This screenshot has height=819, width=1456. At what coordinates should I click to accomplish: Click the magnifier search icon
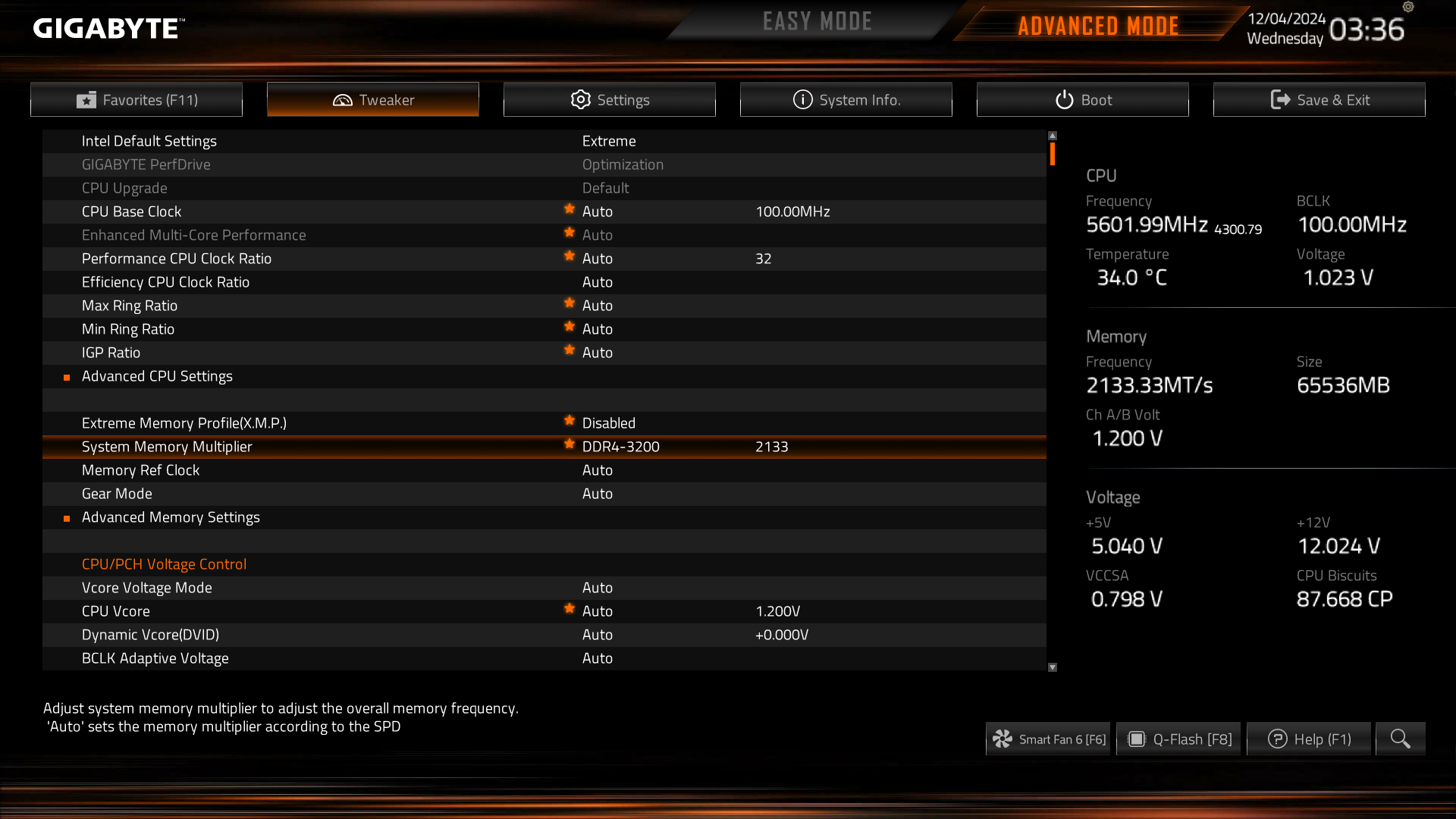pyautogui.click(x=1400, y=739)
